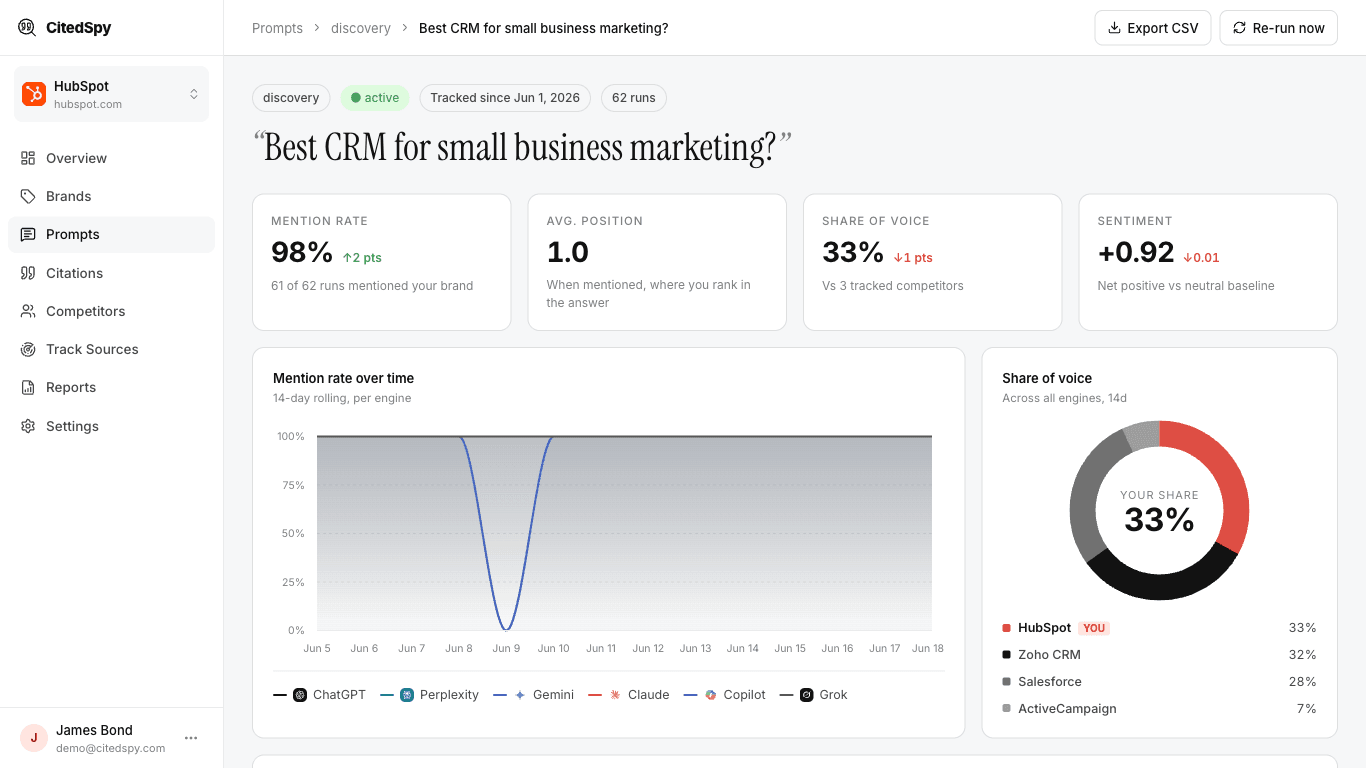The width and height of the screenshot is (1366, 768).
Task: Click the Track Sources radar icon
Action: pyautogui.click(x=28, y=349)
